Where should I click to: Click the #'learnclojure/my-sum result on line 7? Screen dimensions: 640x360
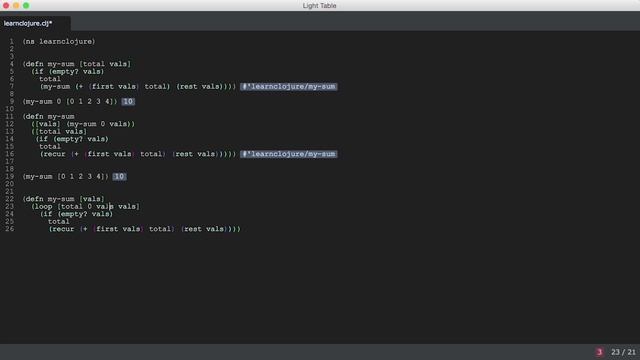coord(289,87)
